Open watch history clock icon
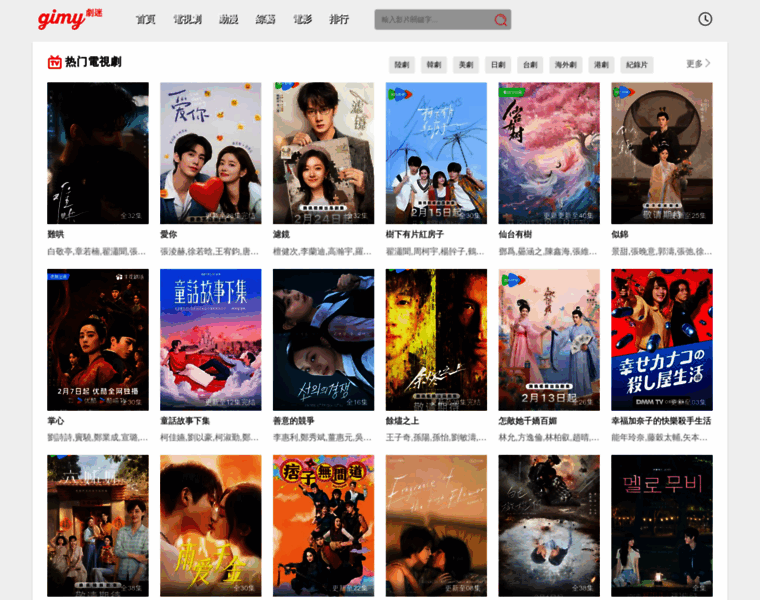This screenshot has height=600, width=760. click(x=705, y=19)
